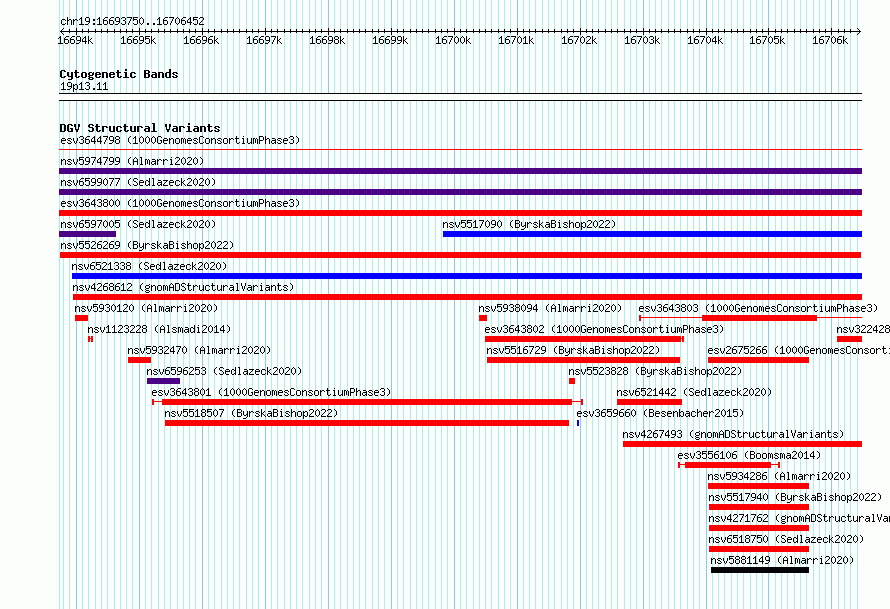Click the nsv4271762 red bar
Viewport: 890px width, 609px height.
[x=758, y=528]
